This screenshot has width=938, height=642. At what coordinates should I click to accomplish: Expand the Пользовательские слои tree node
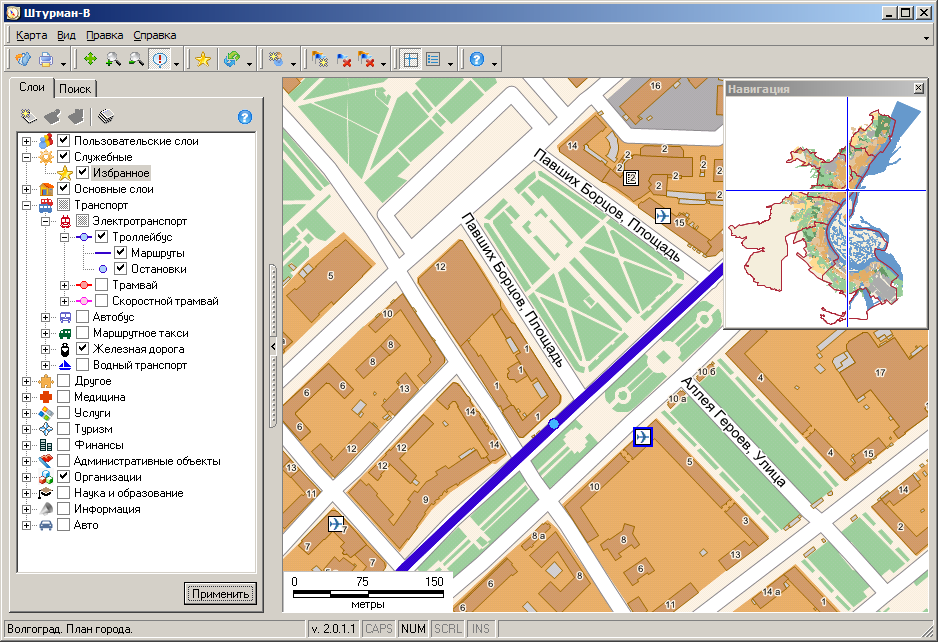26,141
